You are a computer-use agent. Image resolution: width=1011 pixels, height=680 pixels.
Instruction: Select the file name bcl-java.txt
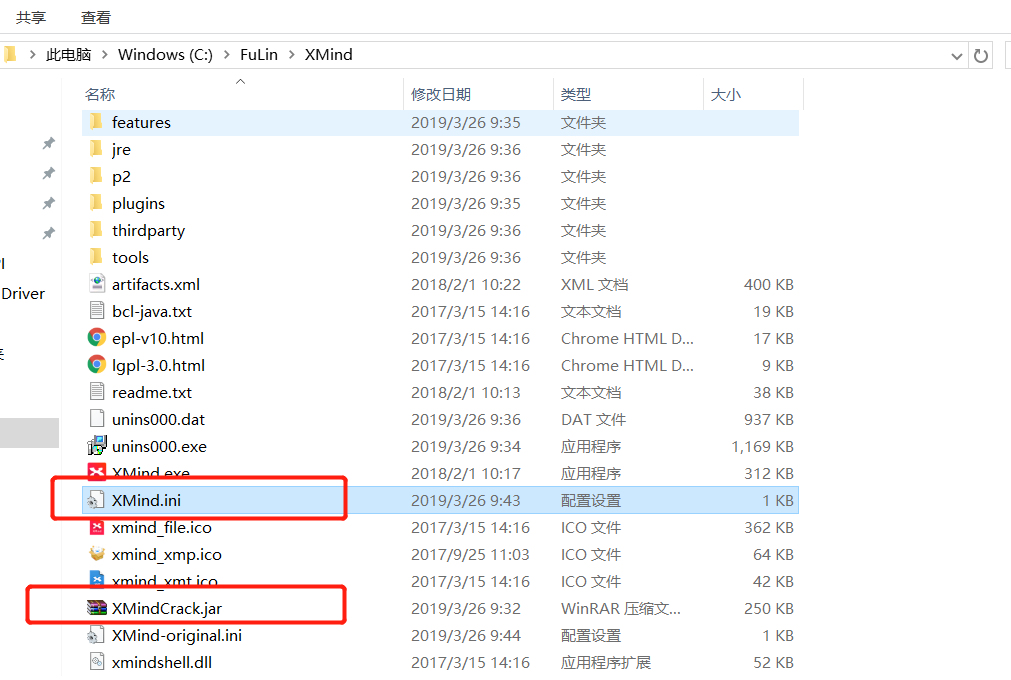pyautogui.click(x=152, y=311)
